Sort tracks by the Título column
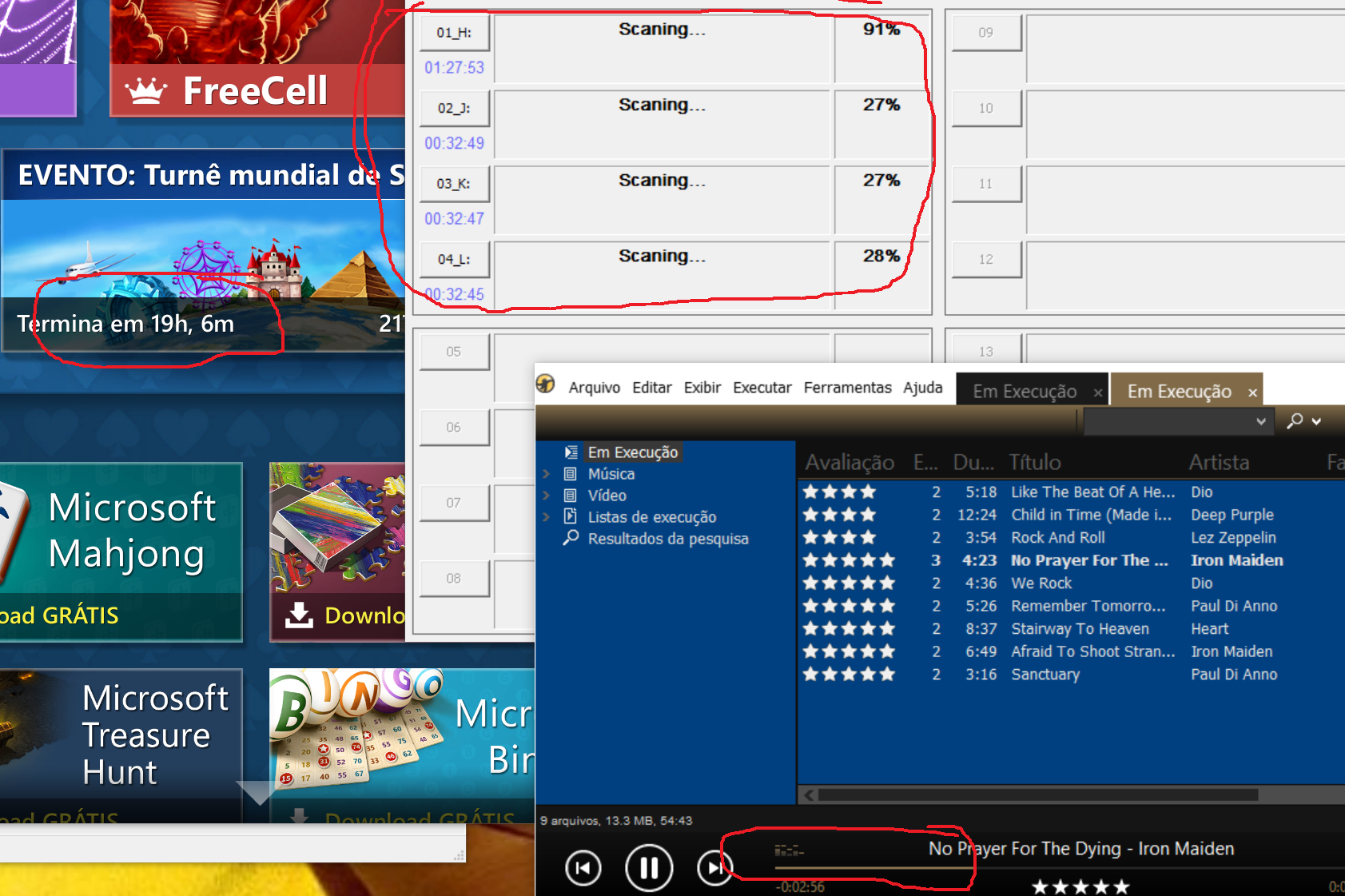The width and height of the screenshot is (1345, 896). point(1035,463)
